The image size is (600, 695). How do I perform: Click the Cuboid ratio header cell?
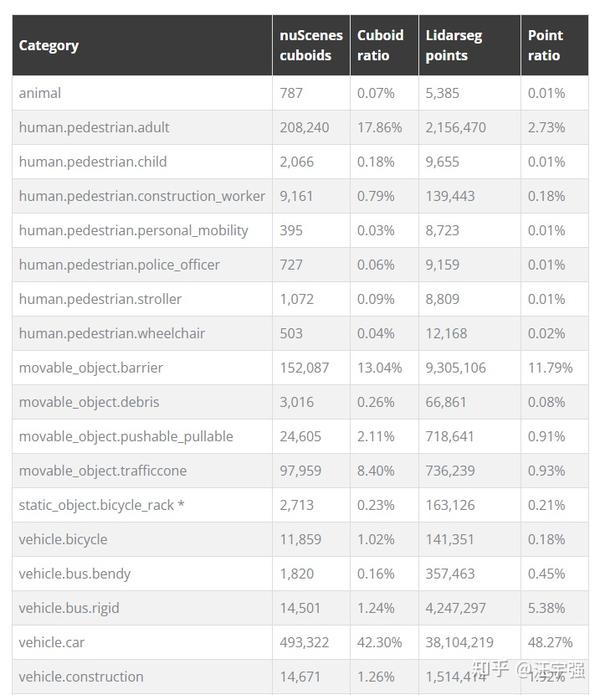[384, 45]
